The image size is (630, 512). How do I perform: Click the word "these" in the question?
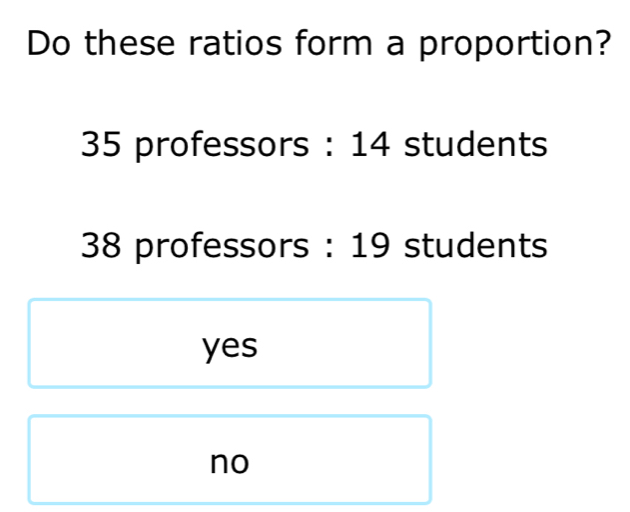[130, 43]
